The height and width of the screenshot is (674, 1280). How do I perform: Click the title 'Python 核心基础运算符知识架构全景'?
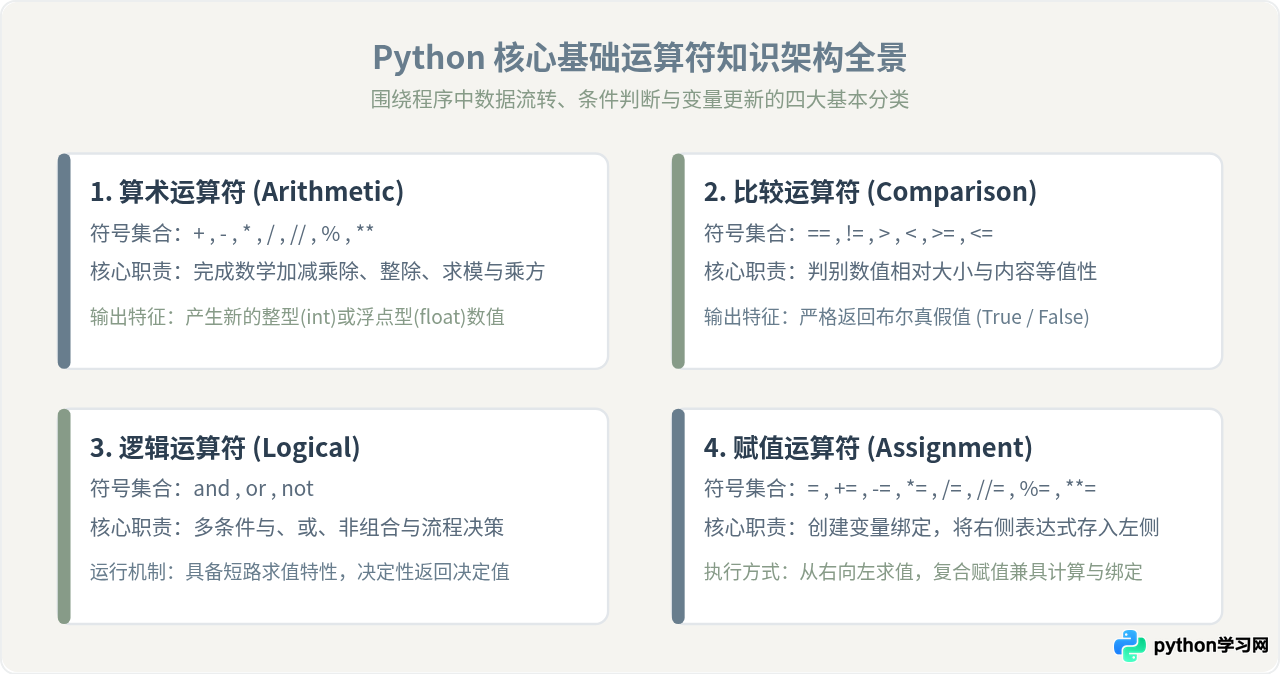pos(640,58)
